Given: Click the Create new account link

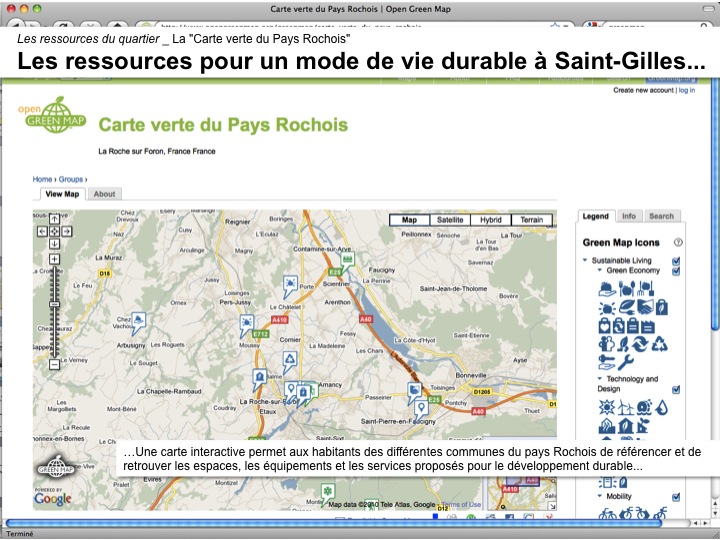Looking at the screenshot, I should tap(643, 90).
